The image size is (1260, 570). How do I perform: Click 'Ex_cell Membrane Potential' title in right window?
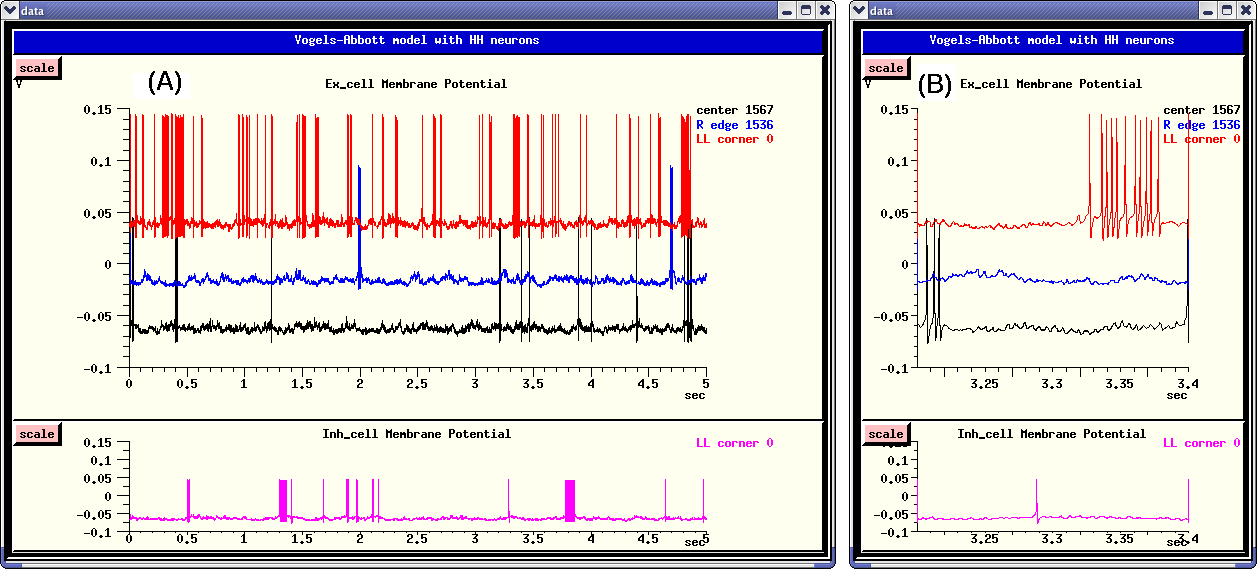tap(1051, 84)
